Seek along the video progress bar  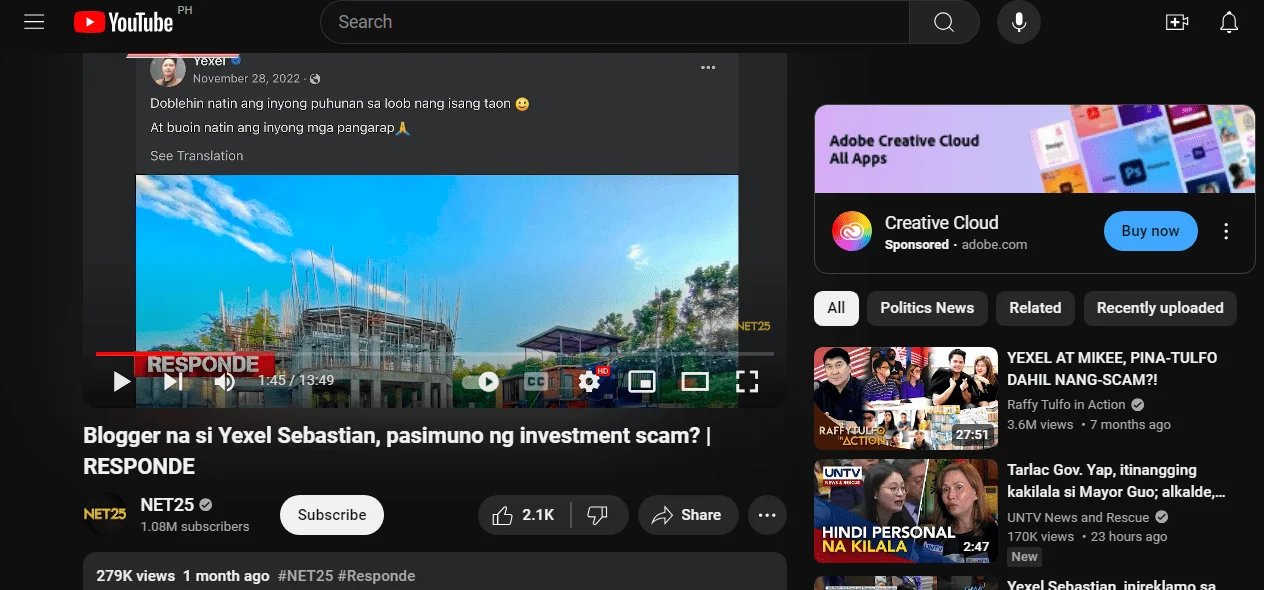click(x=435, y=354)
